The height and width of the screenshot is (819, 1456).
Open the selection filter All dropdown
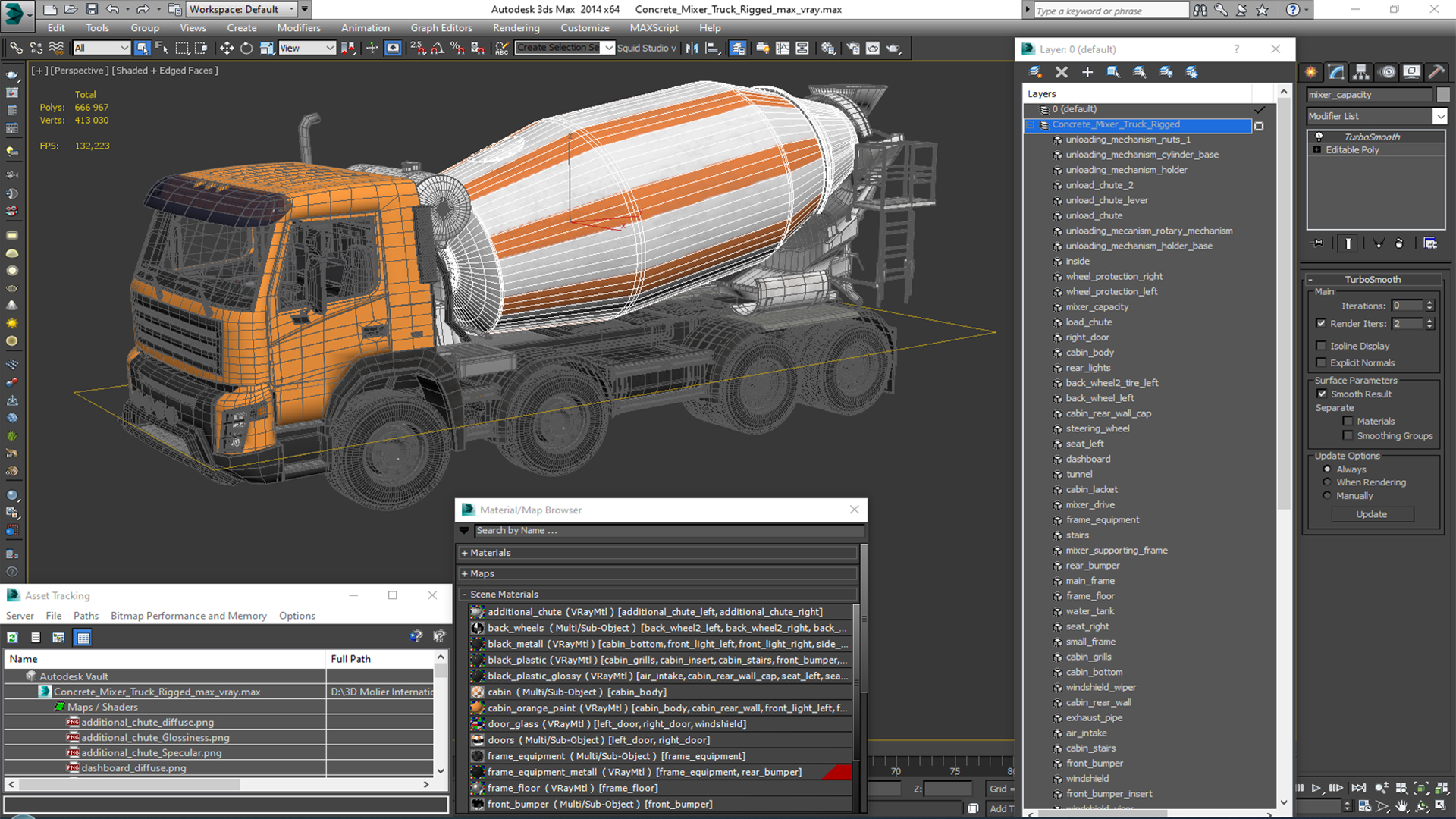[102, 48]
